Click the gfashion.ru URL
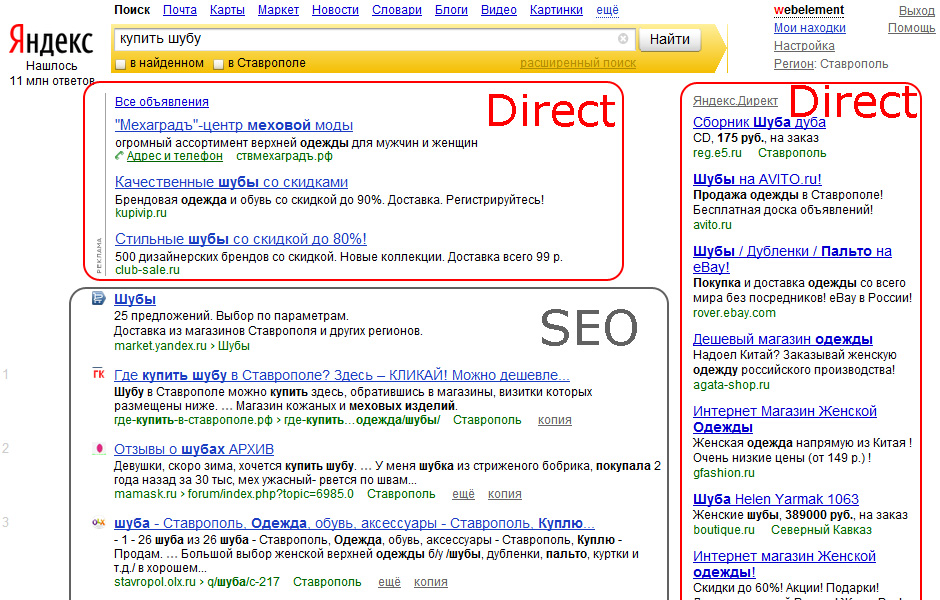This screenshot has width=940, height=600. pyautogui.click(x=724, y=473)
